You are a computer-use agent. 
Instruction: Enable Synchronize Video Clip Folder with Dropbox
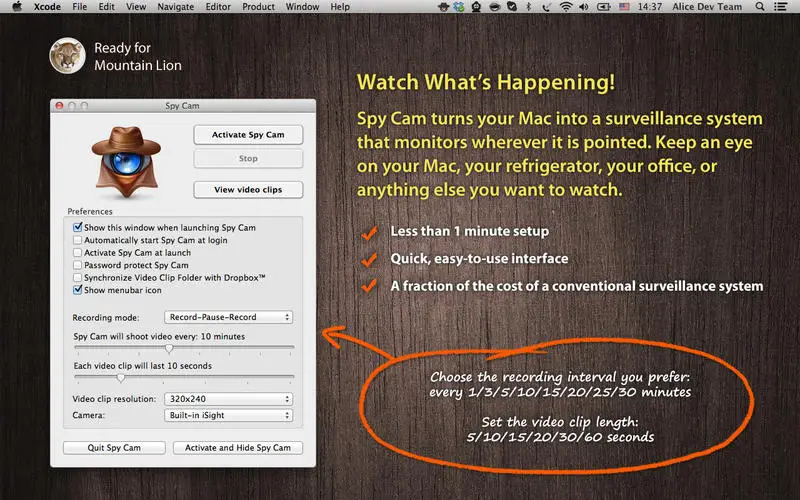pos(78,277)
